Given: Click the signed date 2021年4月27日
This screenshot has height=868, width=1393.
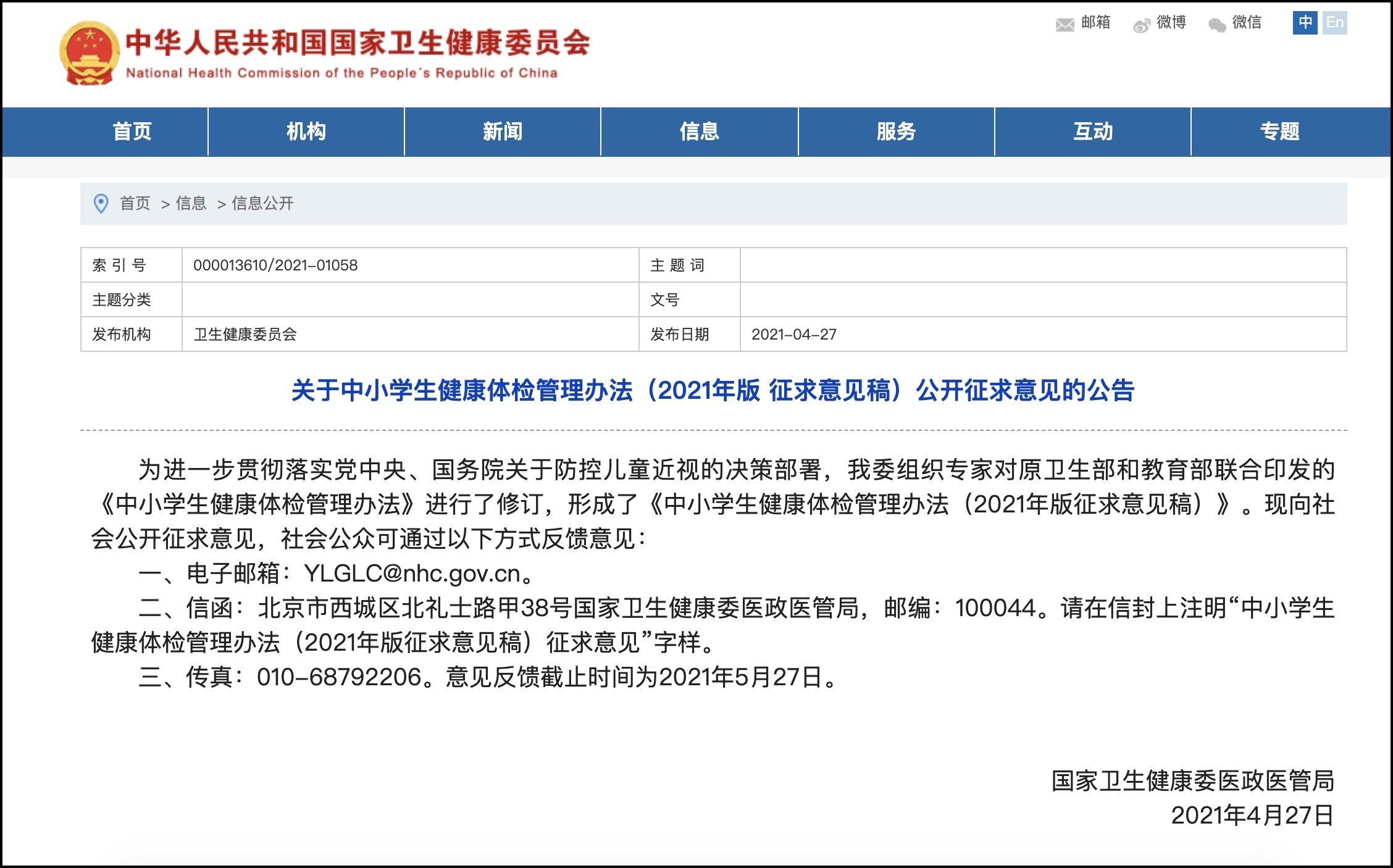Looking at the screenshot, I should tap(1253, 816).
